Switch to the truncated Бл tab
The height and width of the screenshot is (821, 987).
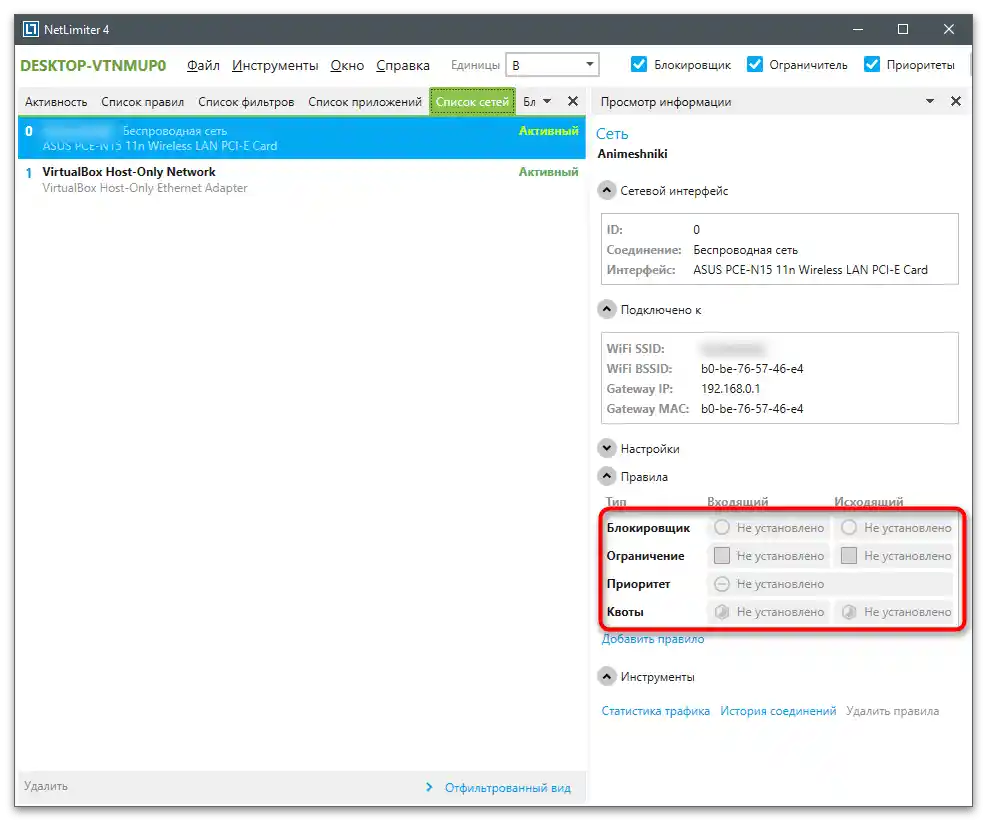coord(529,101)
